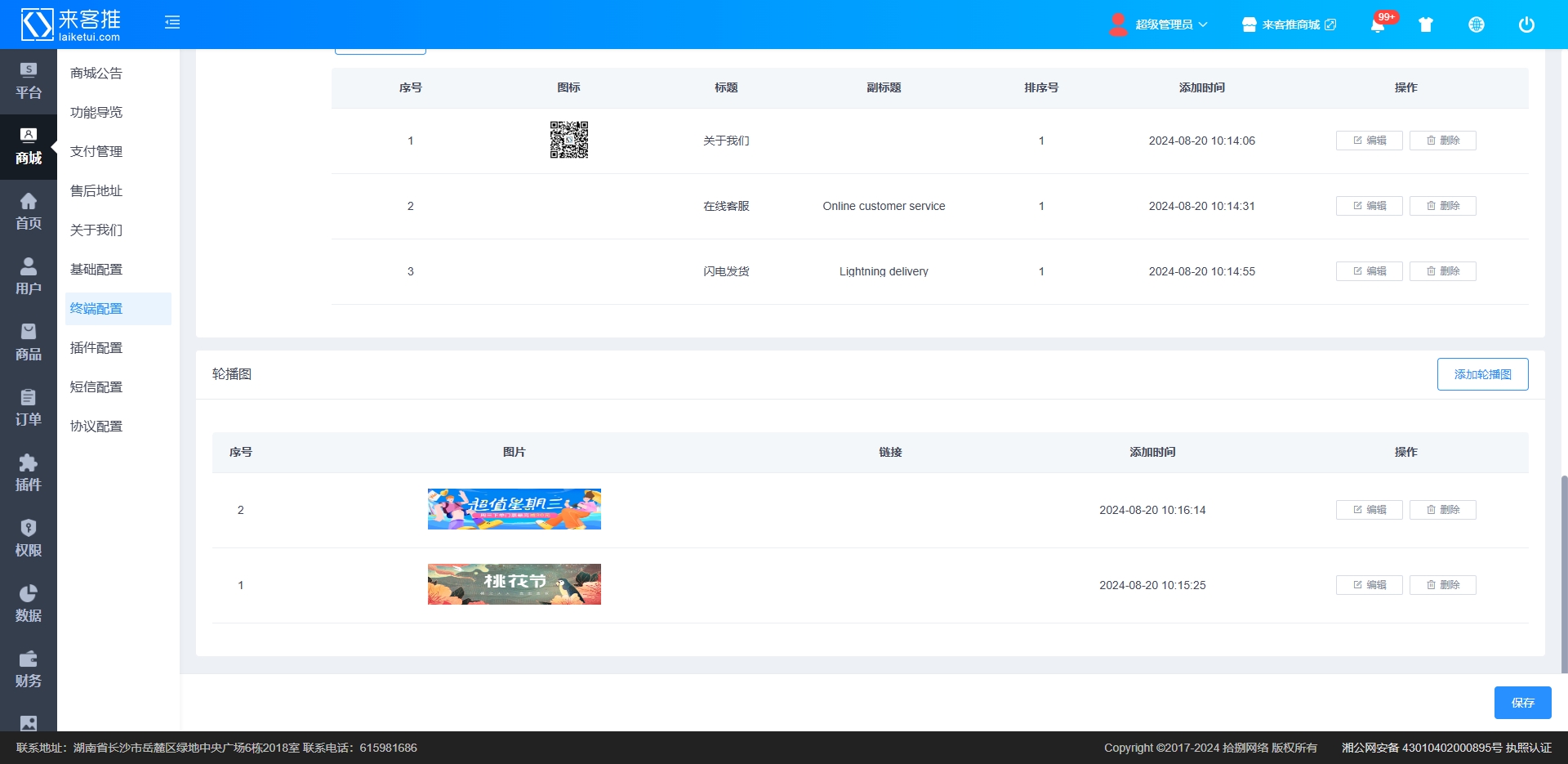Click the shirt theme icon in header
Image resolution: width=1568 pixels, height=764 pixels.
pyautogui.click(x=1426, y=25)
